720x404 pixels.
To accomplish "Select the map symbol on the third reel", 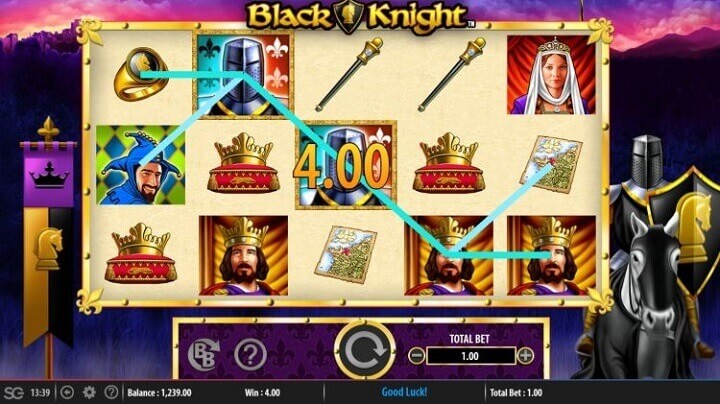I will pyautogui.click(x=346, y=254).
